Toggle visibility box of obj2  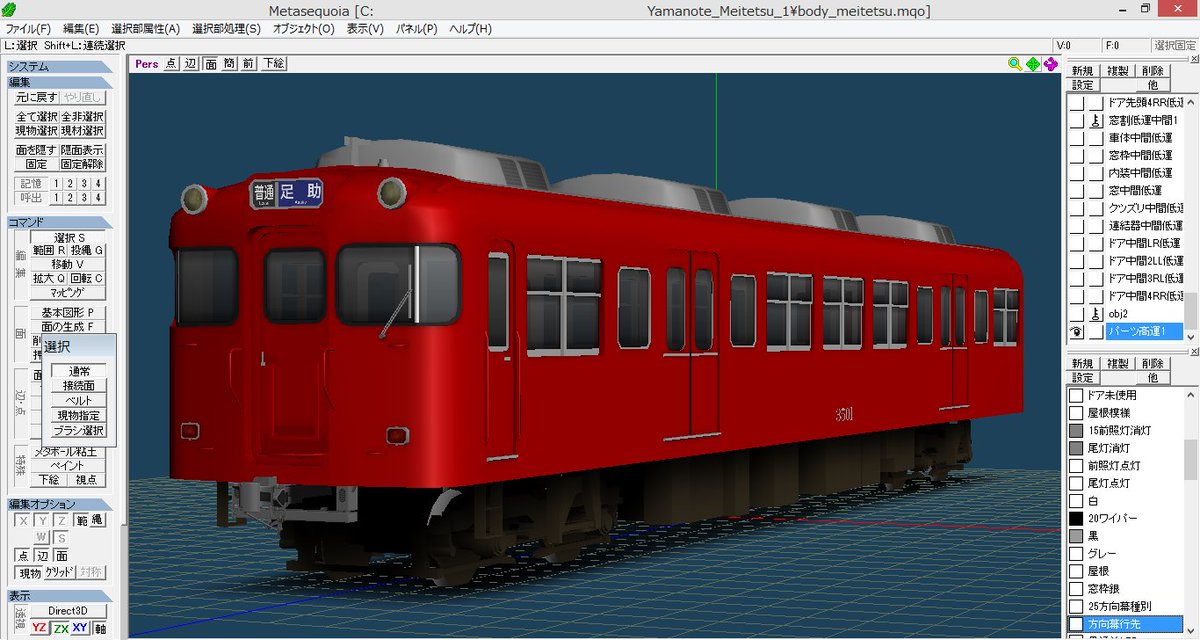tap(1076, 314)
